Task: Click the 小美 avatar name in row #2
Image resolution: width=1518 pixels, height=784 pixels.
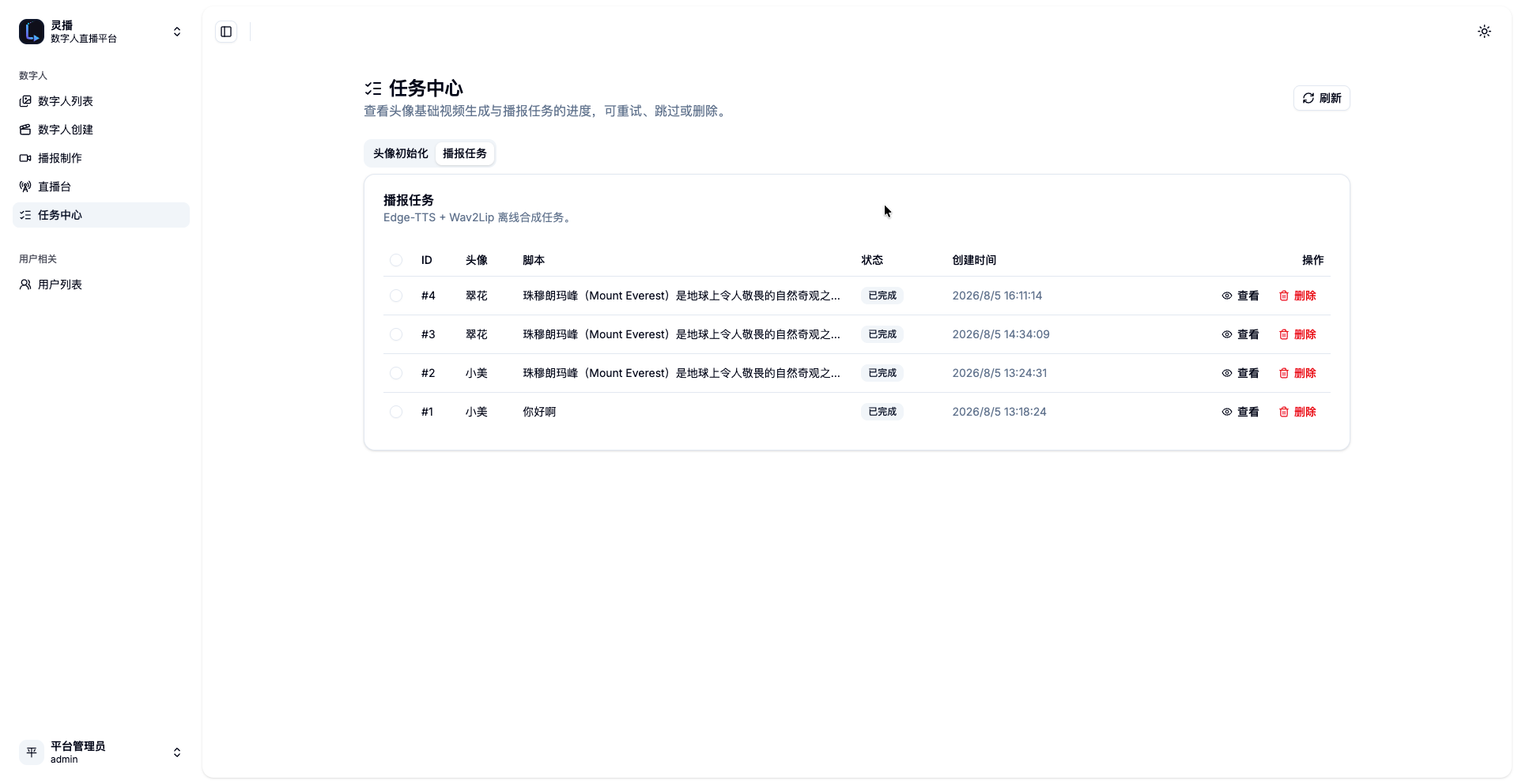Action: [476, 373]
